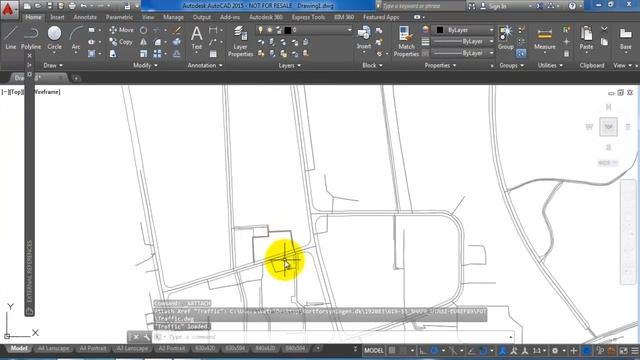640x360 pixels.
Task: Expand the Draw panel
Action: tap(53, 65)
